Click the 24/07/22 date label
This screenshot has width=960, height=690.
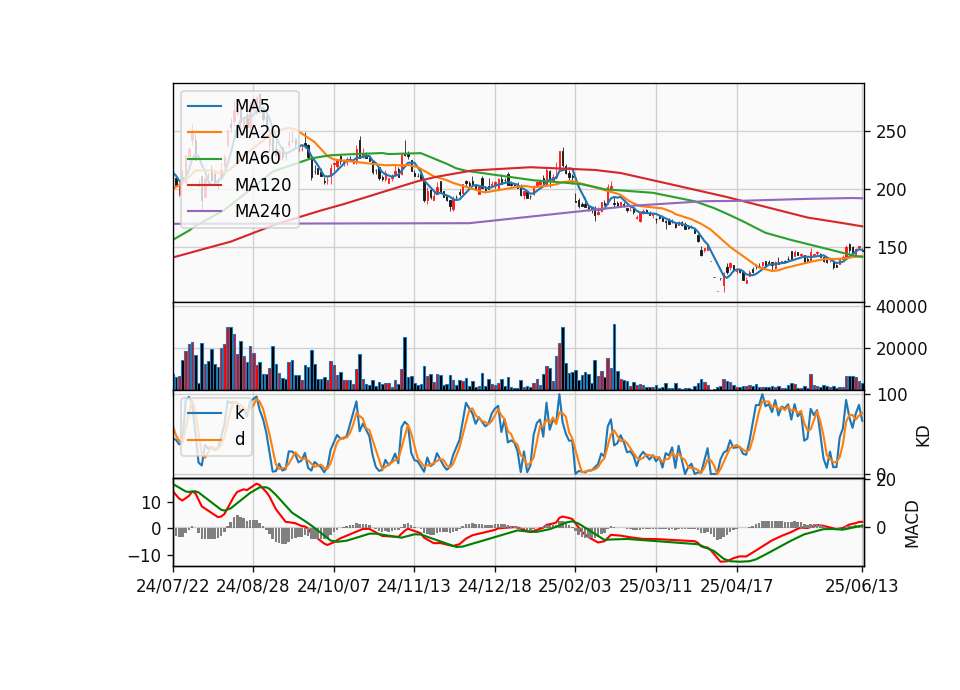coord(173,586)
